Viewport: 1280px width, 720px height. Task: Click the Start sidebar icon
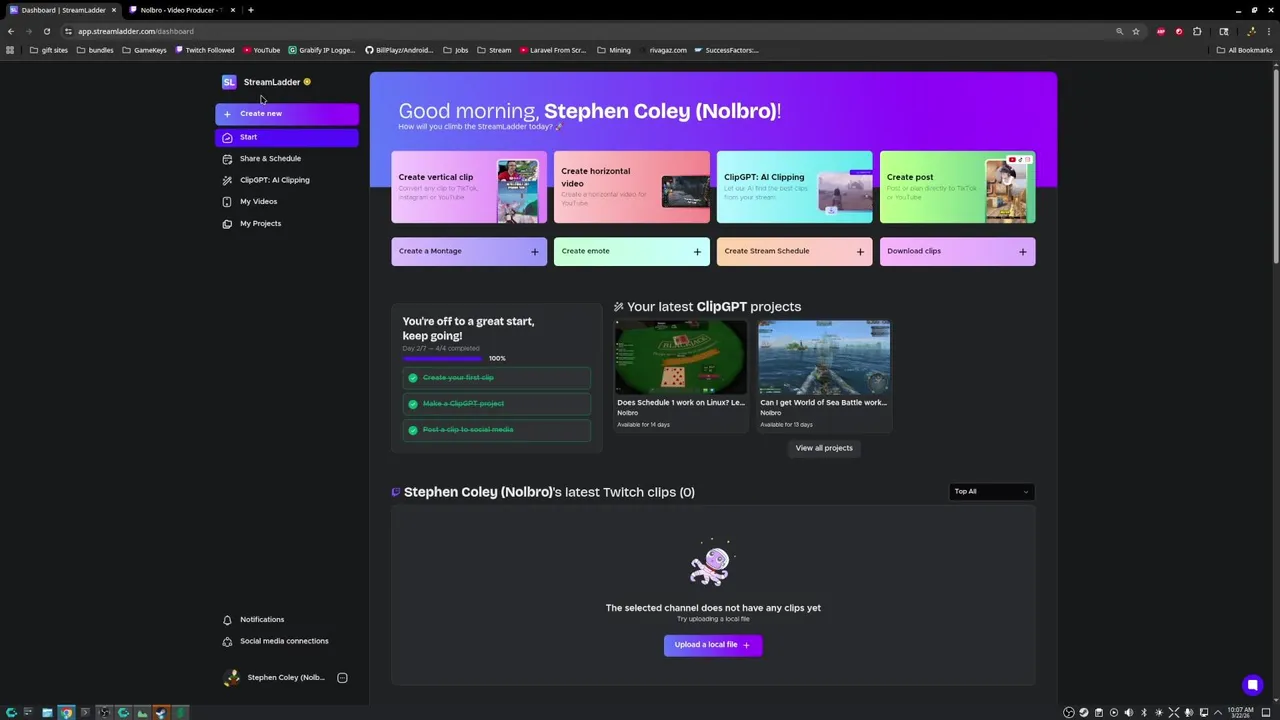pyautogui.click(x=227, y=137)
